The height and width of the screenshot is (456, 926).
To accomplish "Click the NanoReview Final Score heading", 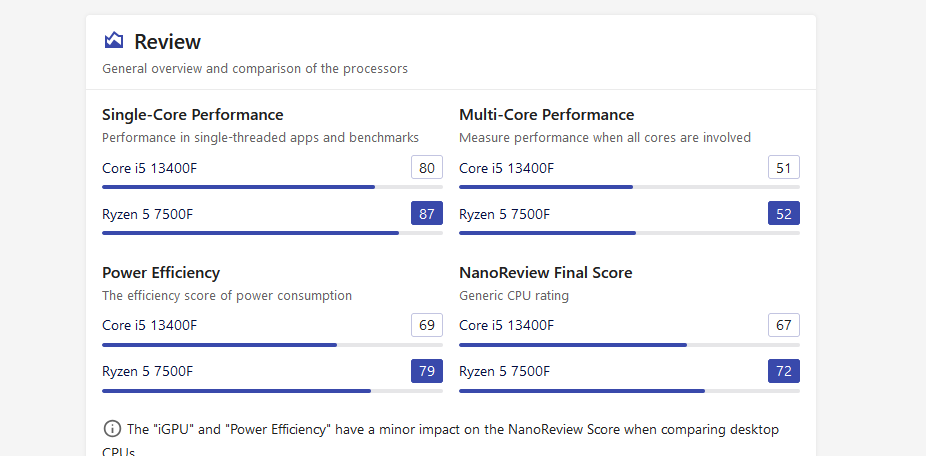I will coord(545,273).
